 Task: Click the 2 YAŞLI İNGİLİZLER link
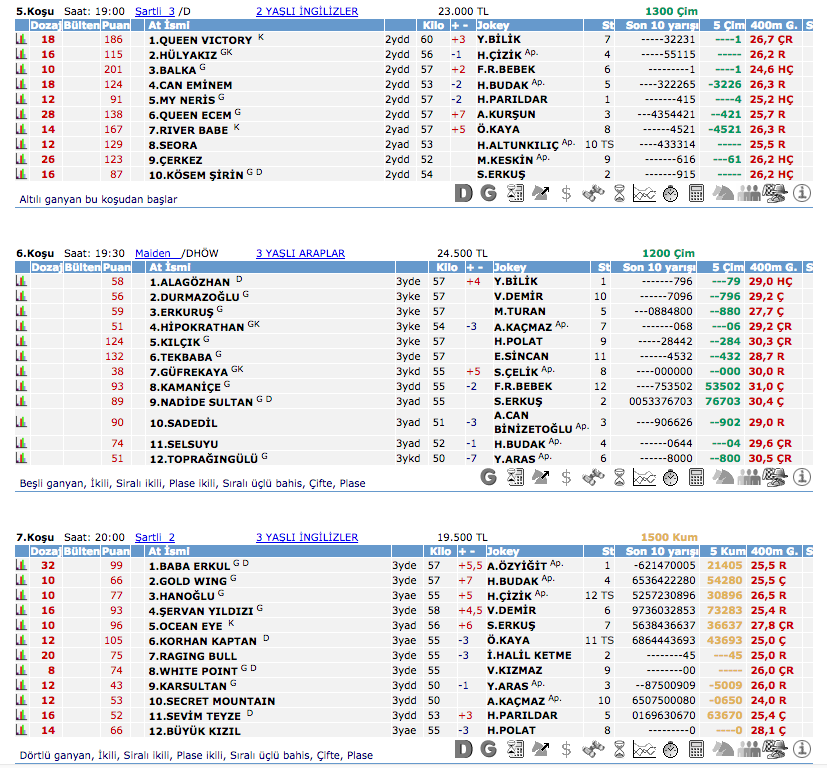(x=306, y=11)
